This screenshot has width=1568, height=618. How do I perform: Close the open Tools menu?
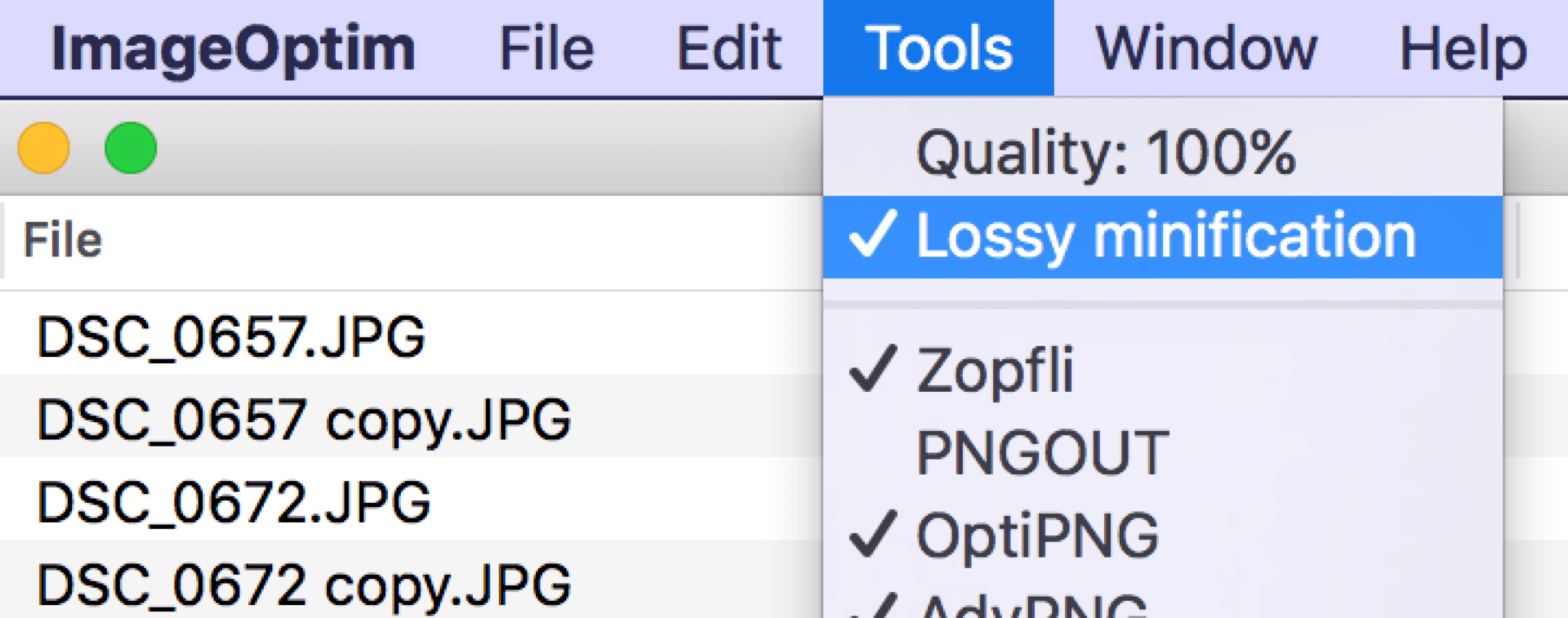pyautogui.click(x=938, y=49)
